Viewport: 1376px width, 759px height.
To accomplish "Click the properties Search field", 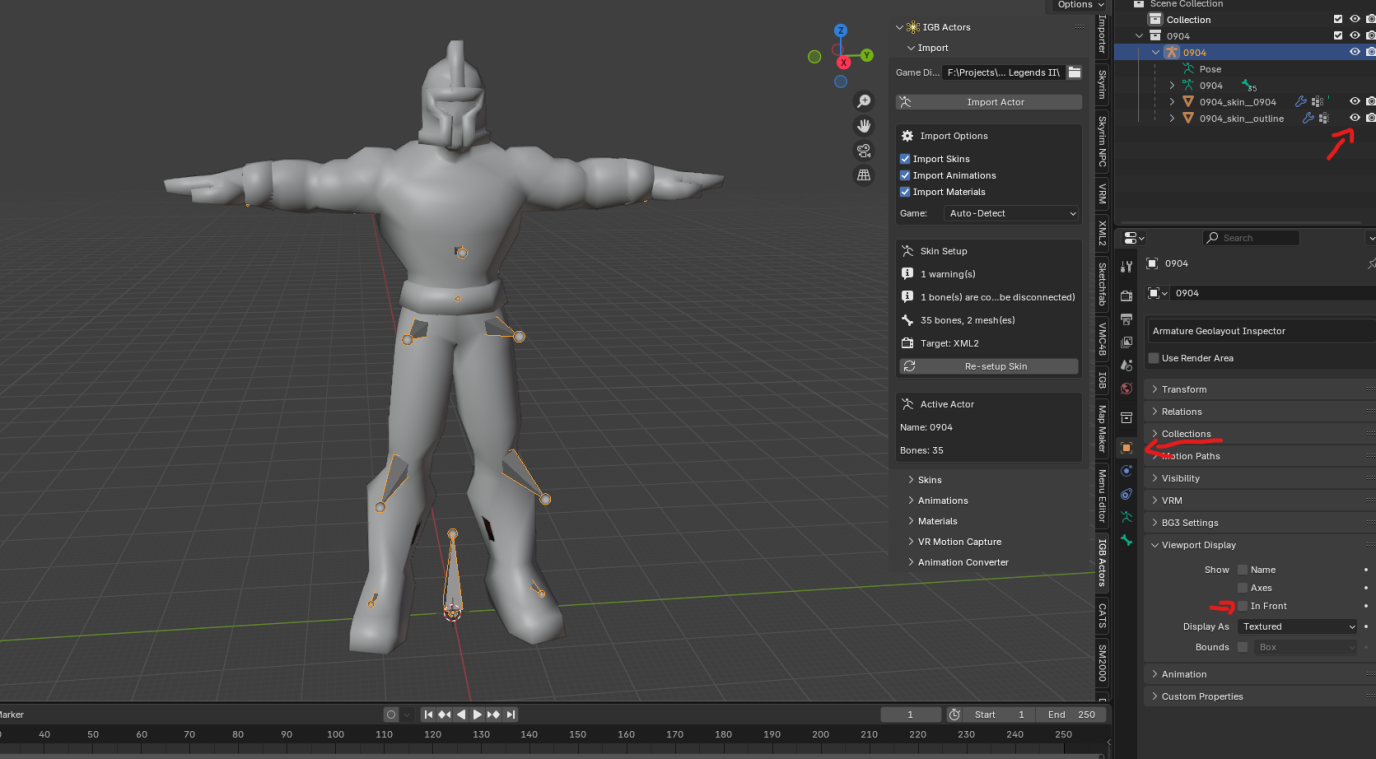I will [1251, 238].
